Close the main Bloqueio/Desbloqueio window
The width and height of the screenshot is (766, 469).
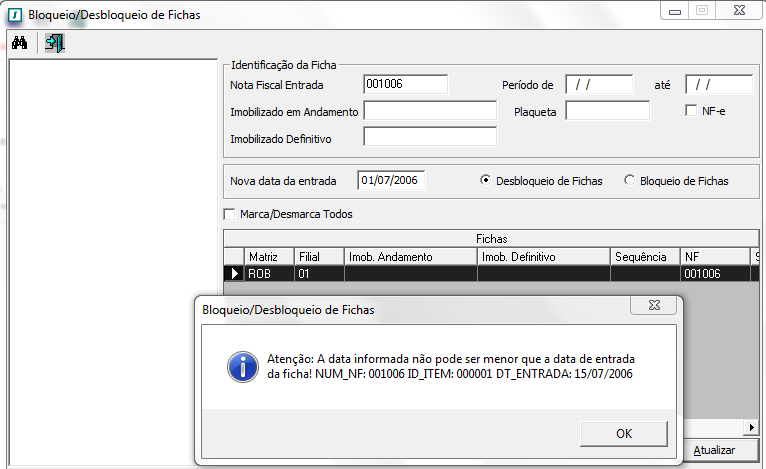tap(739, 10)
